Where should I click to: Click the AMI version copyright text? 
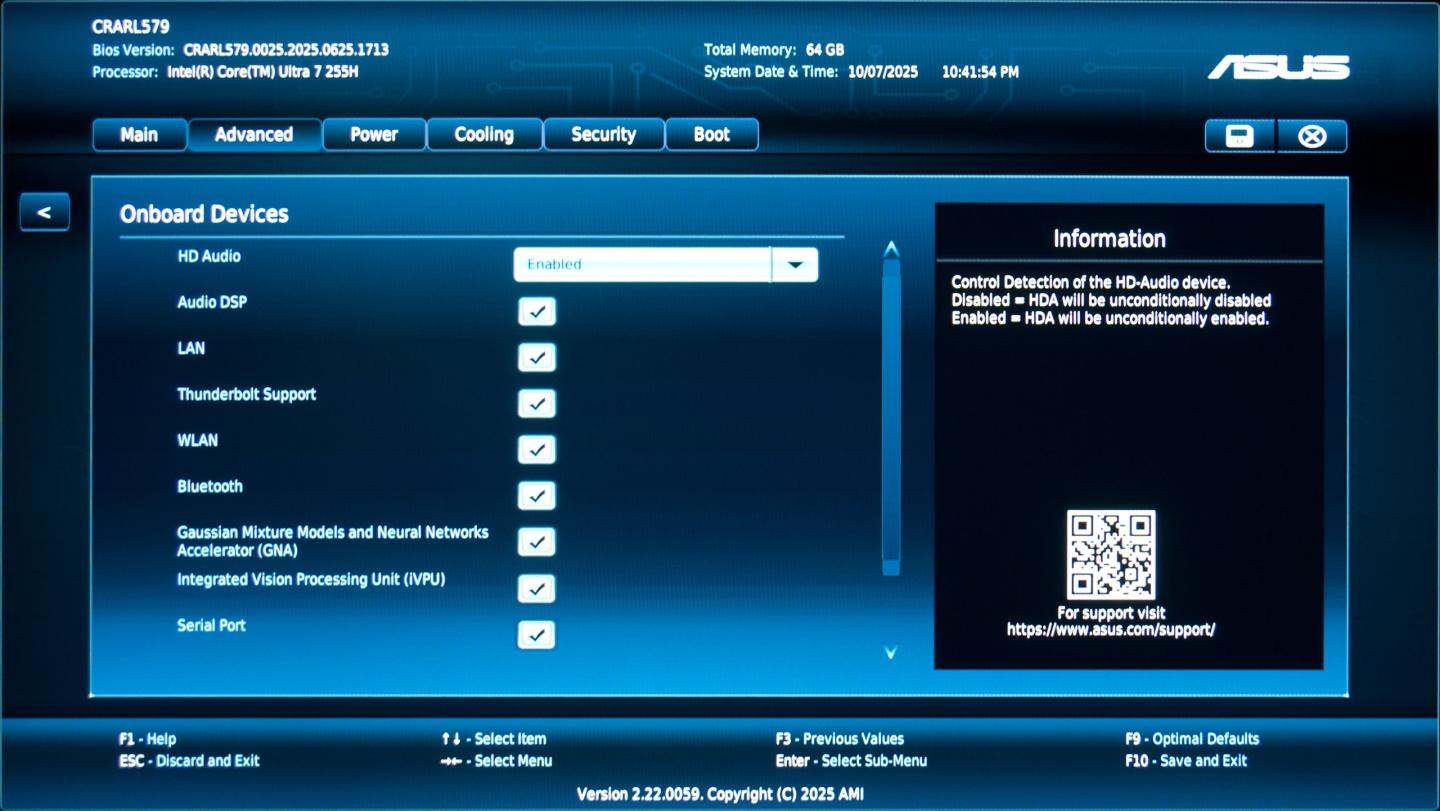coord(720,795)
